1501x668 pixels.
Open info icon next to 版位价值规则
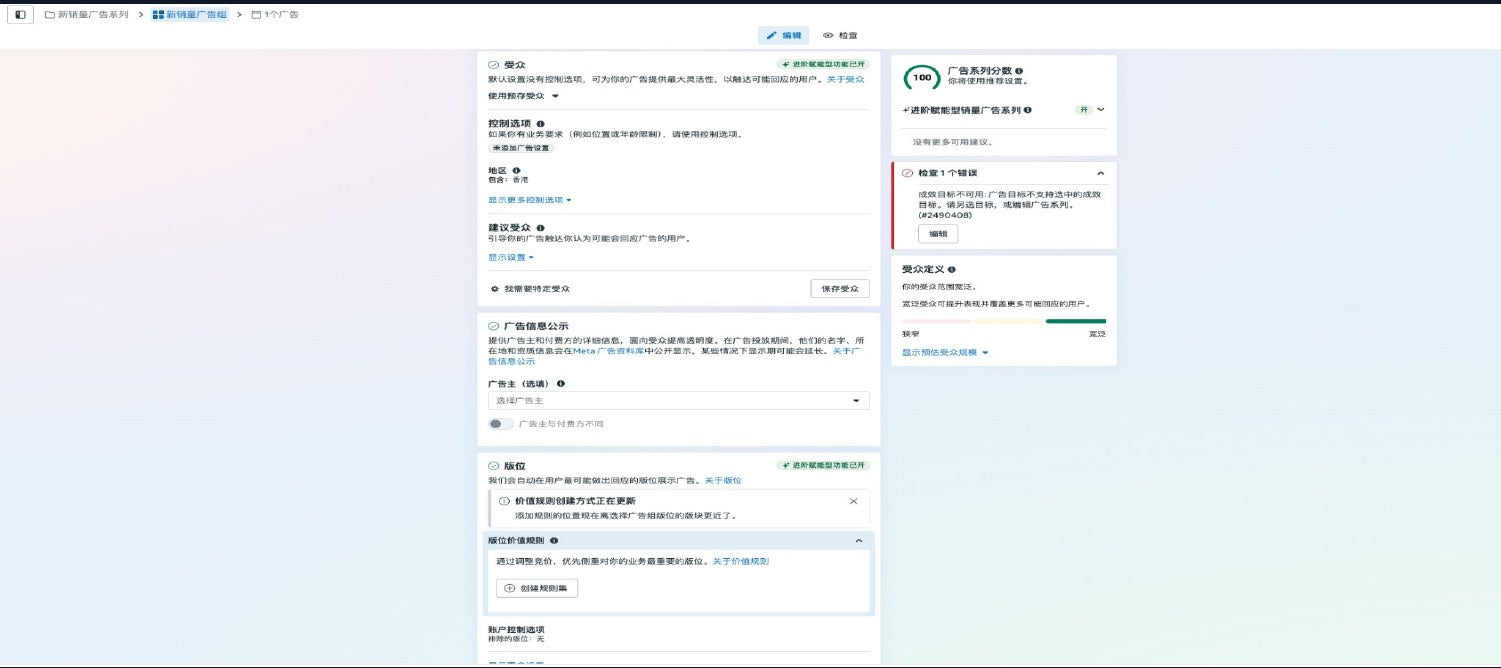pos(554,540)
